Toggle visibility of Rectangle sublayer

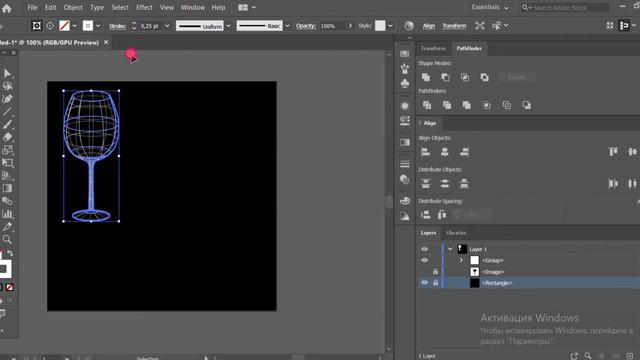[x=424, y=282]
